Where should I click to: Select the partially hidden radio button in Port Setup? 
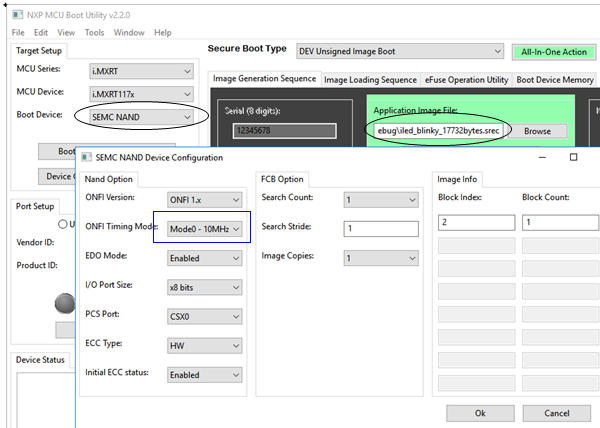coord(63,224)
